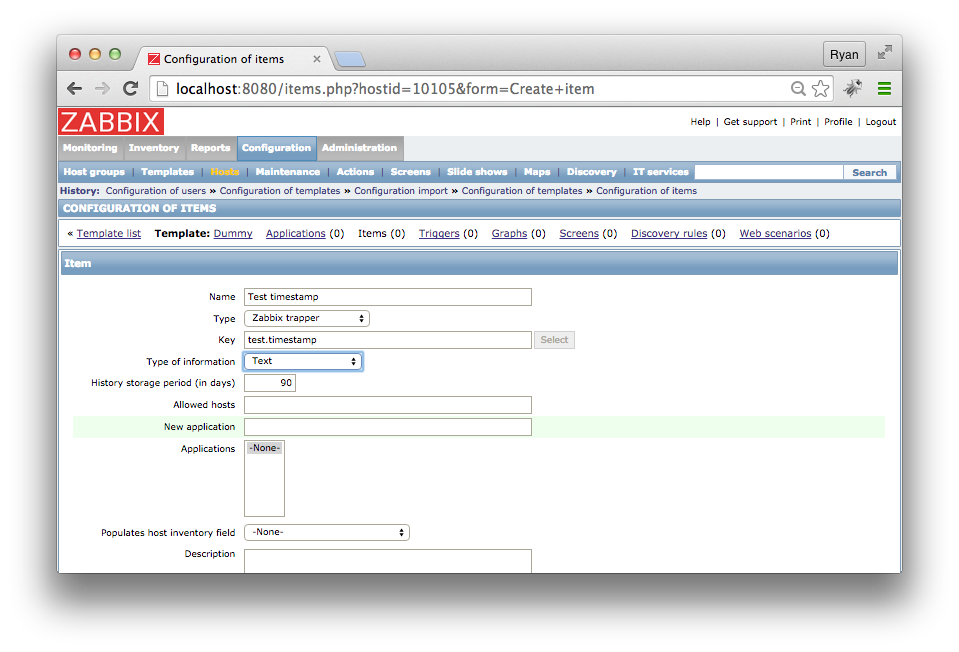Screen dimensions: 959x652
Task: Go to Slide shows submenu
Action: point(477,172)
